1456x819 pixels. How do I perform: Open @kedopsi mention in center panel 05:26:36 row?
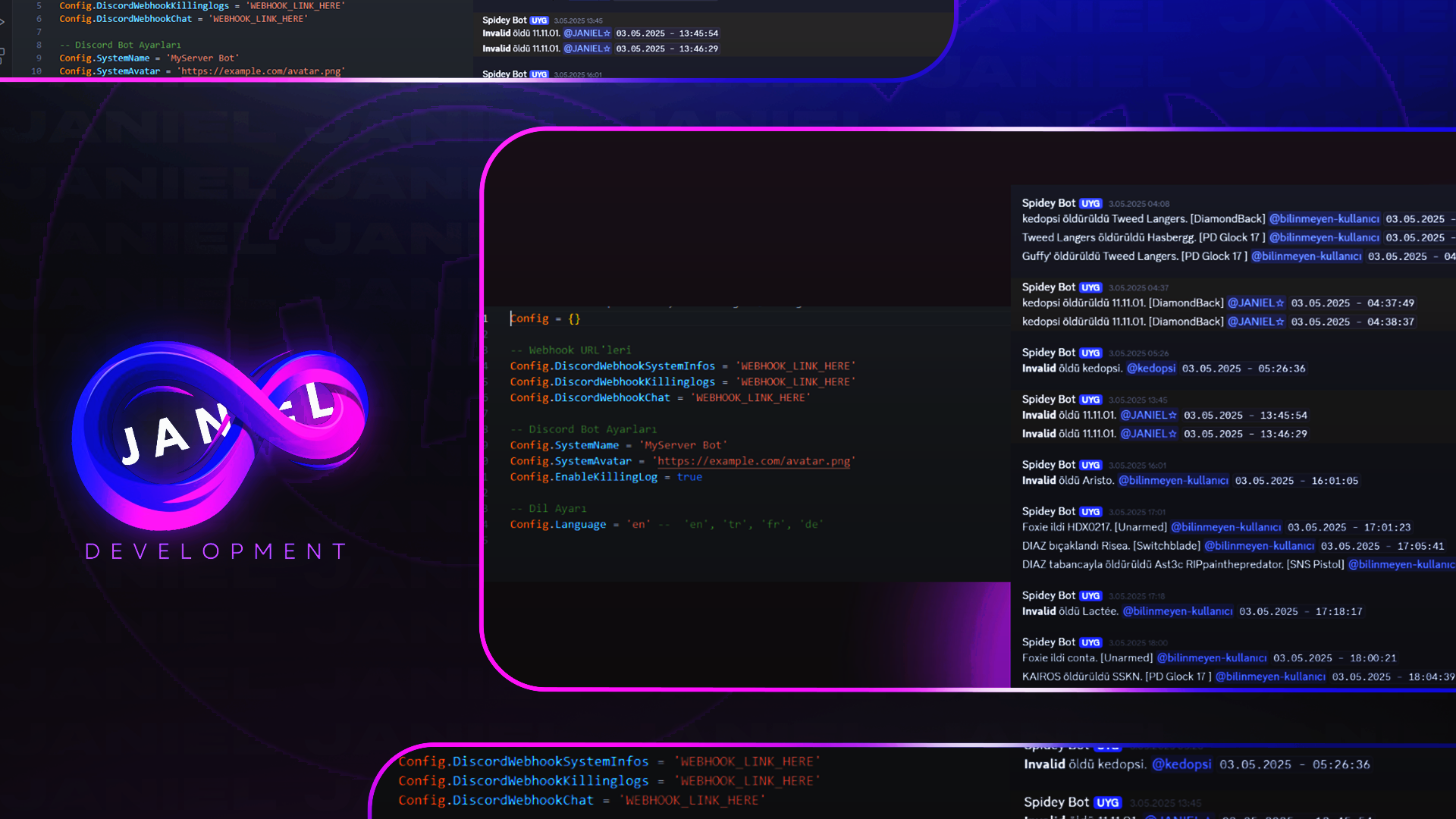1151,369
